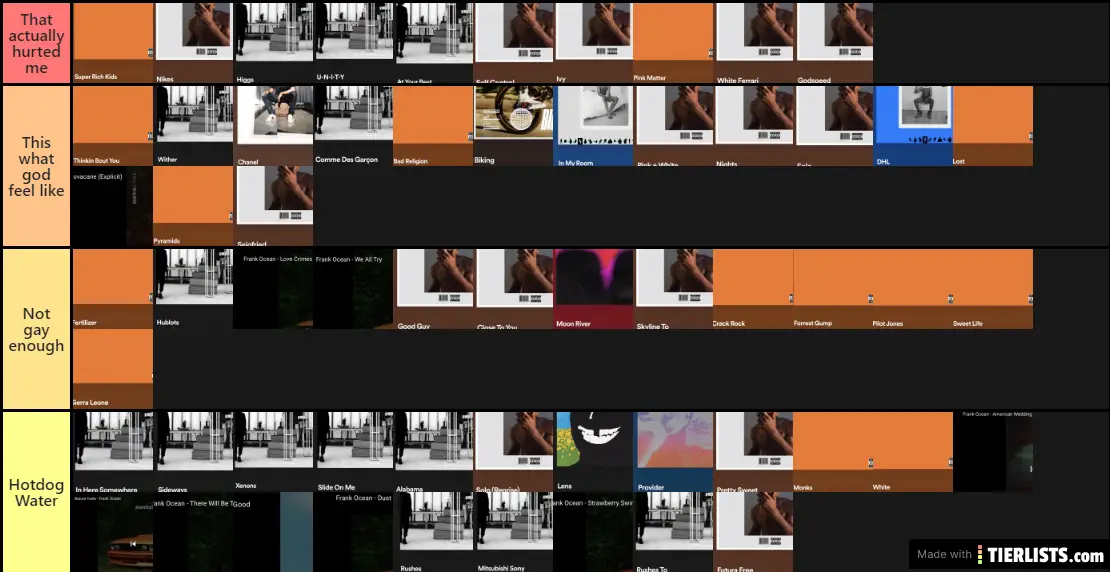Click the 'Hotdog Water' tier label
Screen dimensions: 1110x572
tap(36, 491)
